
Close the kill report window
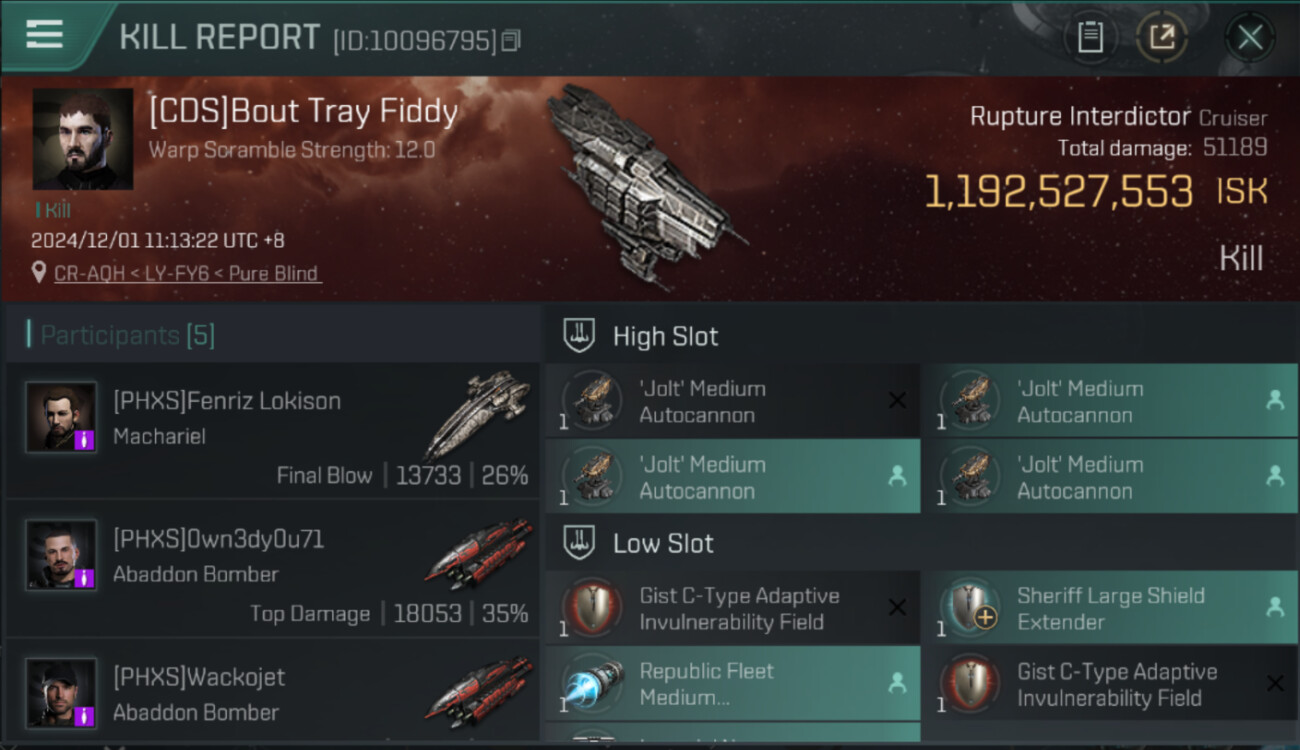1249,38
